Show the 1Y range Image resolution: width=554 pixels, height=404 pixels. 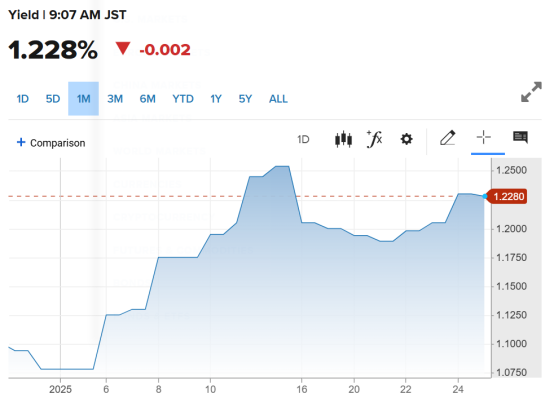(x=216, y=99)
